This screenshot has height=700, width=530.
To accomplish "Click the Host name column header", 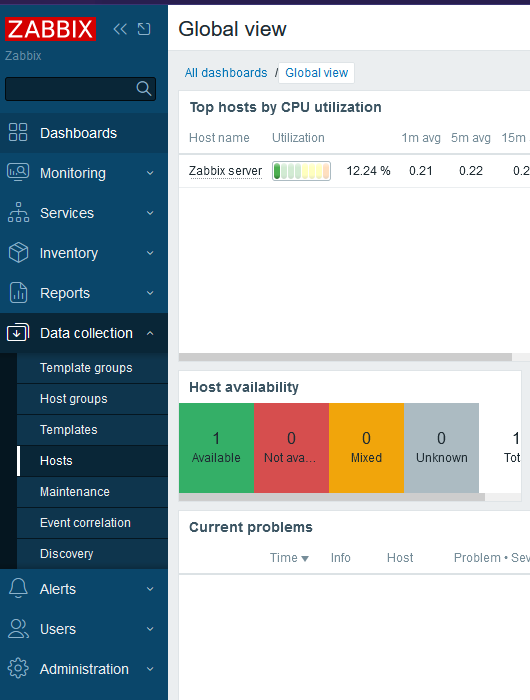I will click(219, 138).
